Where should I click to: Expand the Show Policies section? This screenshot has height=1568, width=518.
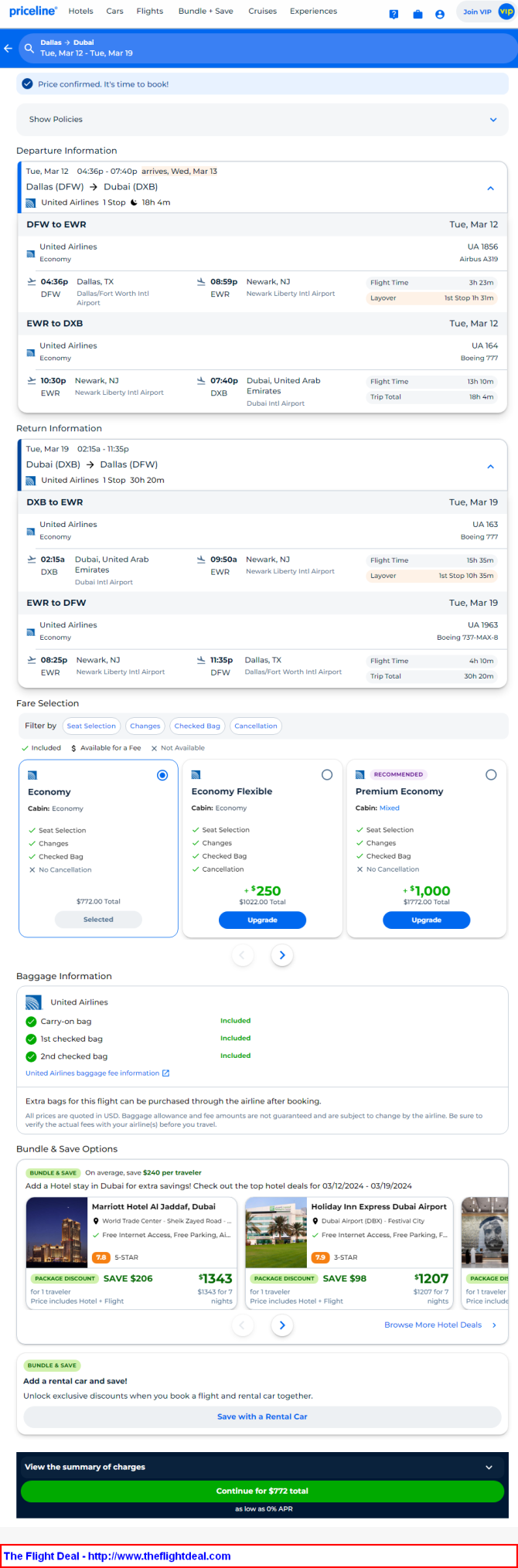click(x=262, y=120)
